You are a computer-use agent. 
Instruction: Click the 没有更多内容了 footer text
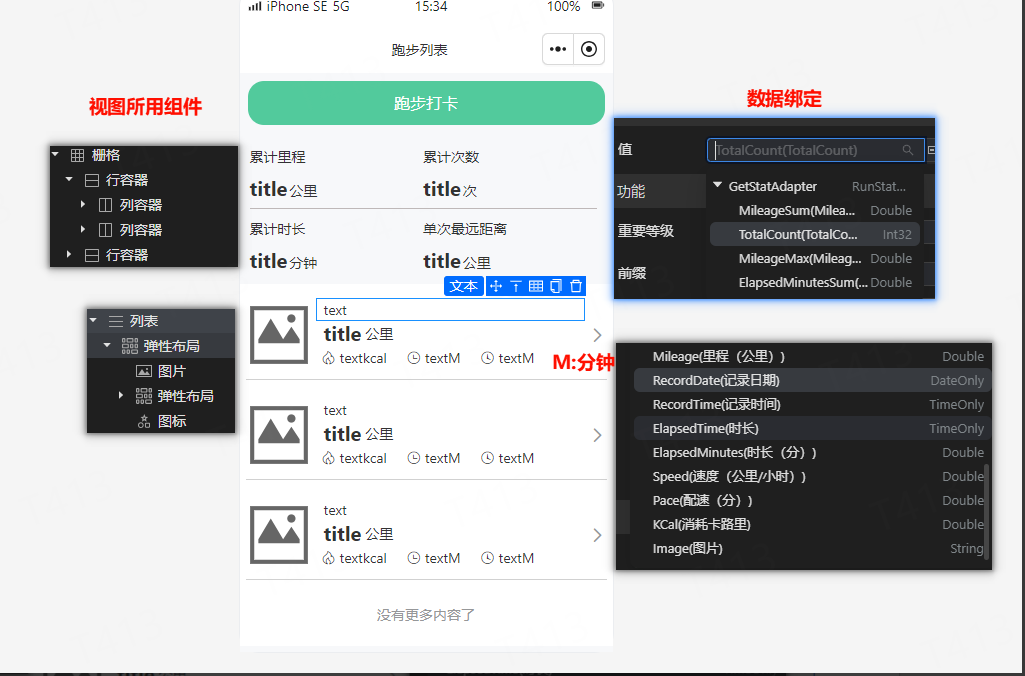[426, 615]
